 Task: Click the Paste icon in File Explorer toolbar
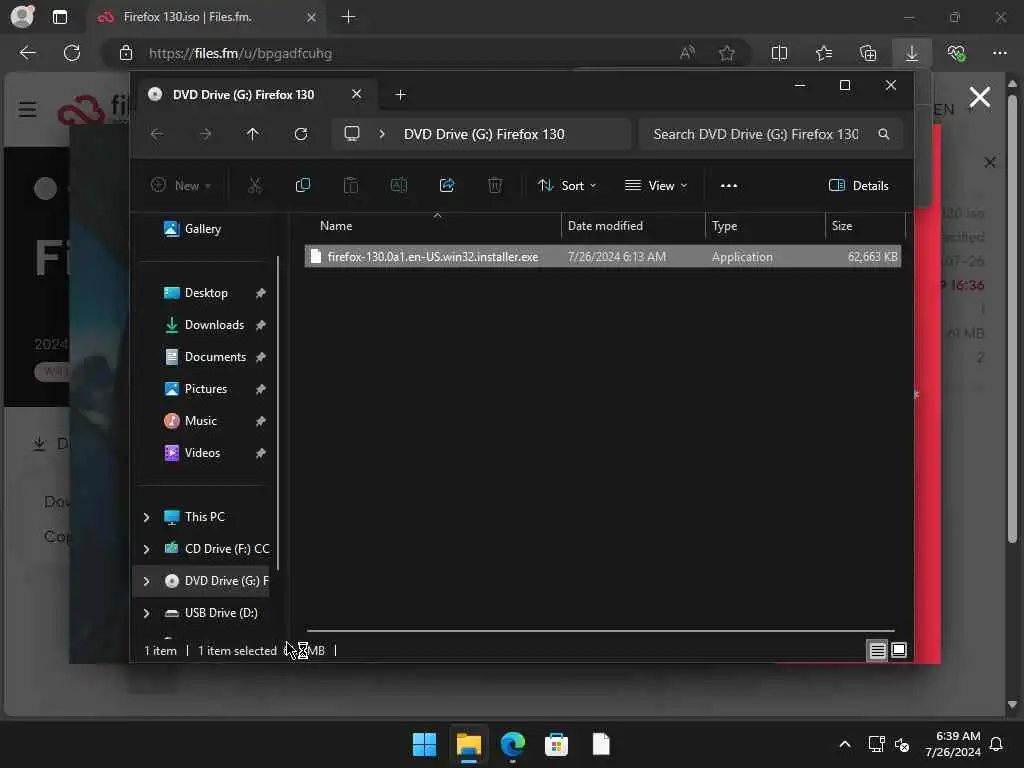351,185
